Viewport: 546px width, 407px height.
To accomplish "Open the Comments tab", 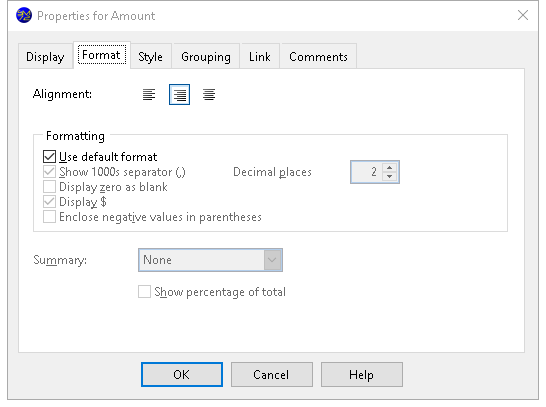I will [x=318, y=56].
